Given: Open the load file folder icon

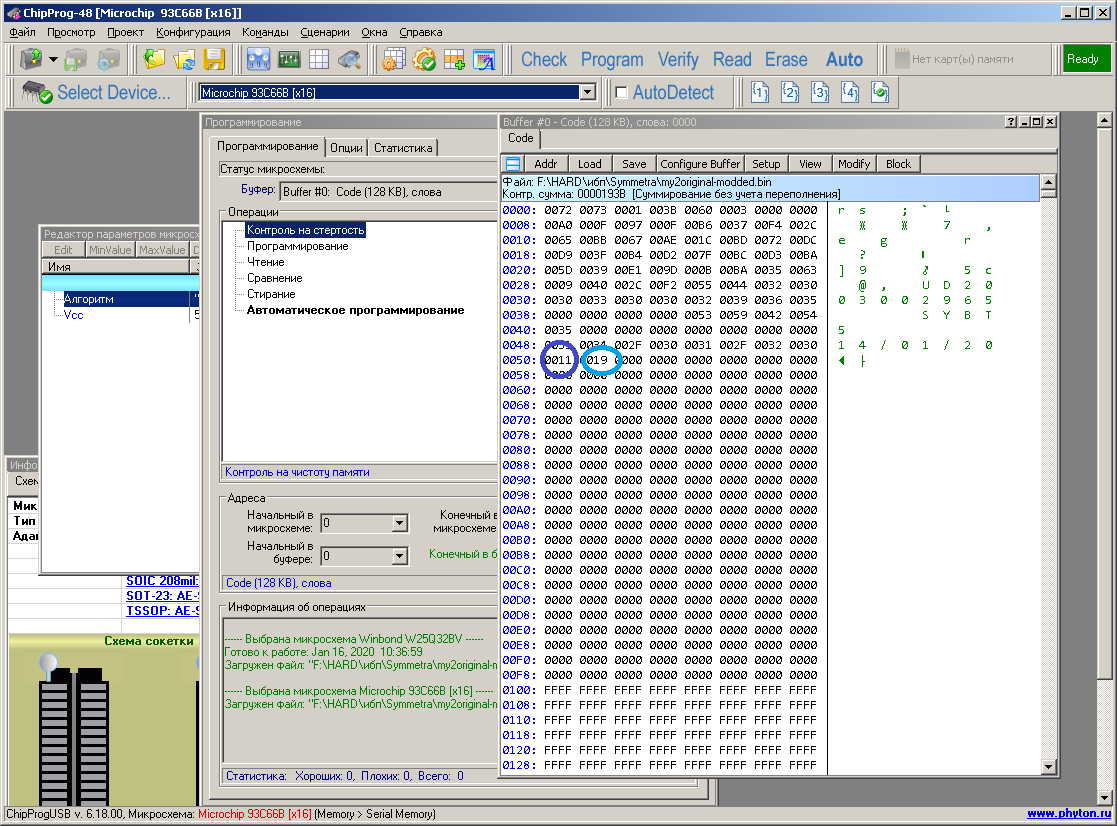Looking at the screenshot, I should (155, 59).
